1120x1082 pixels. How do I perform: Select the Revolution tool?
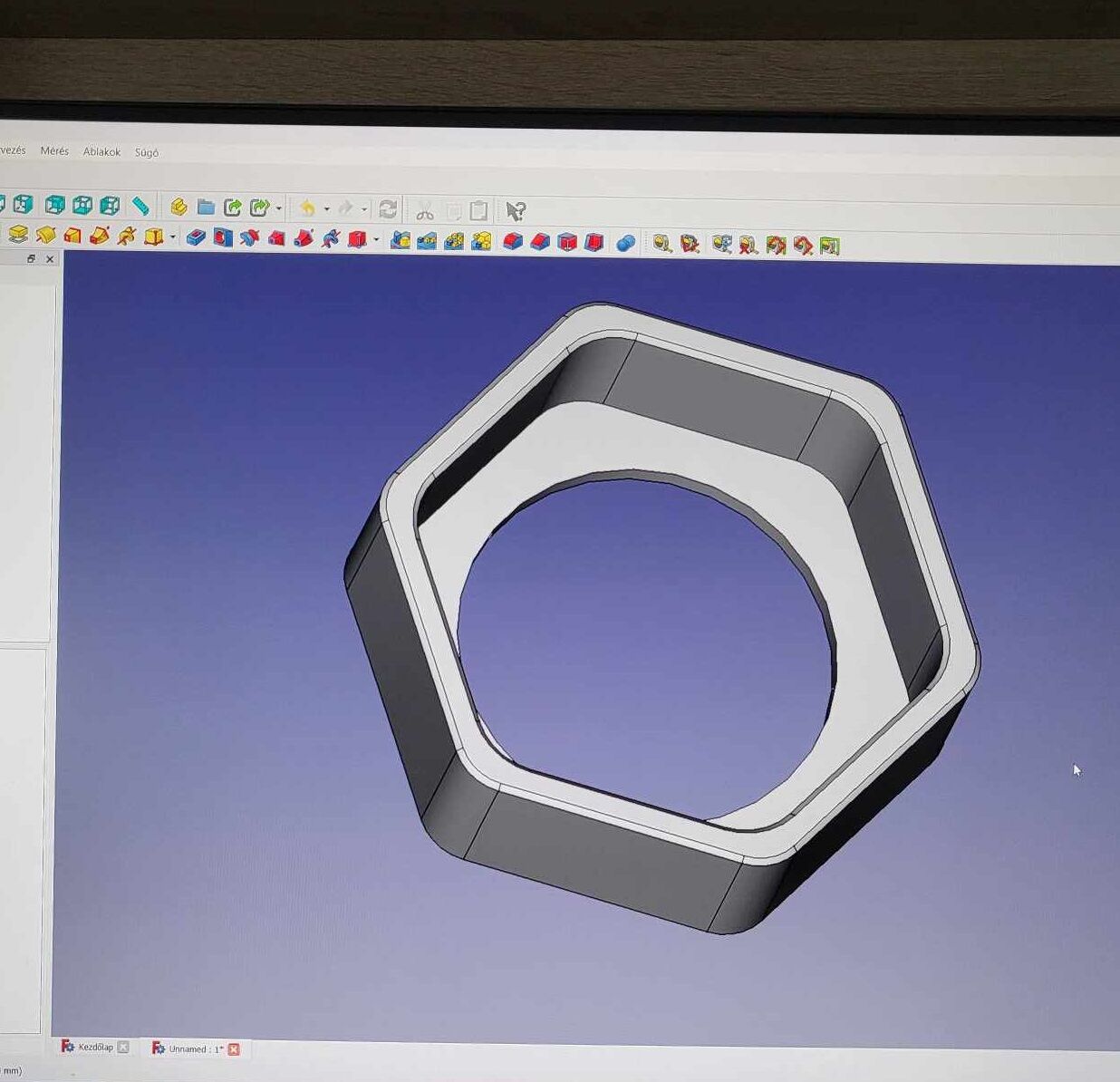pos(45,236)
